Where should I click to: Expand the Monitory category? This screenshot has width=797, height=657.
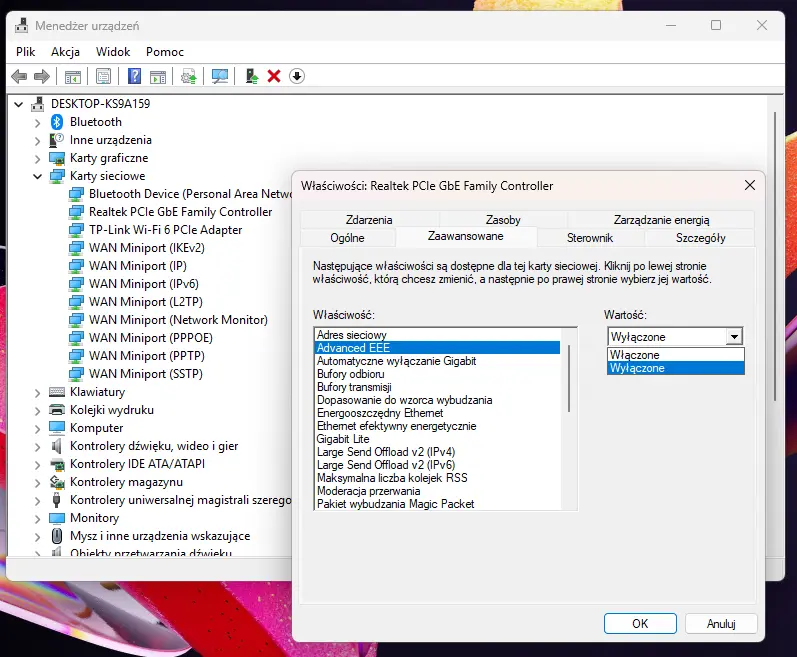[37, 518]
